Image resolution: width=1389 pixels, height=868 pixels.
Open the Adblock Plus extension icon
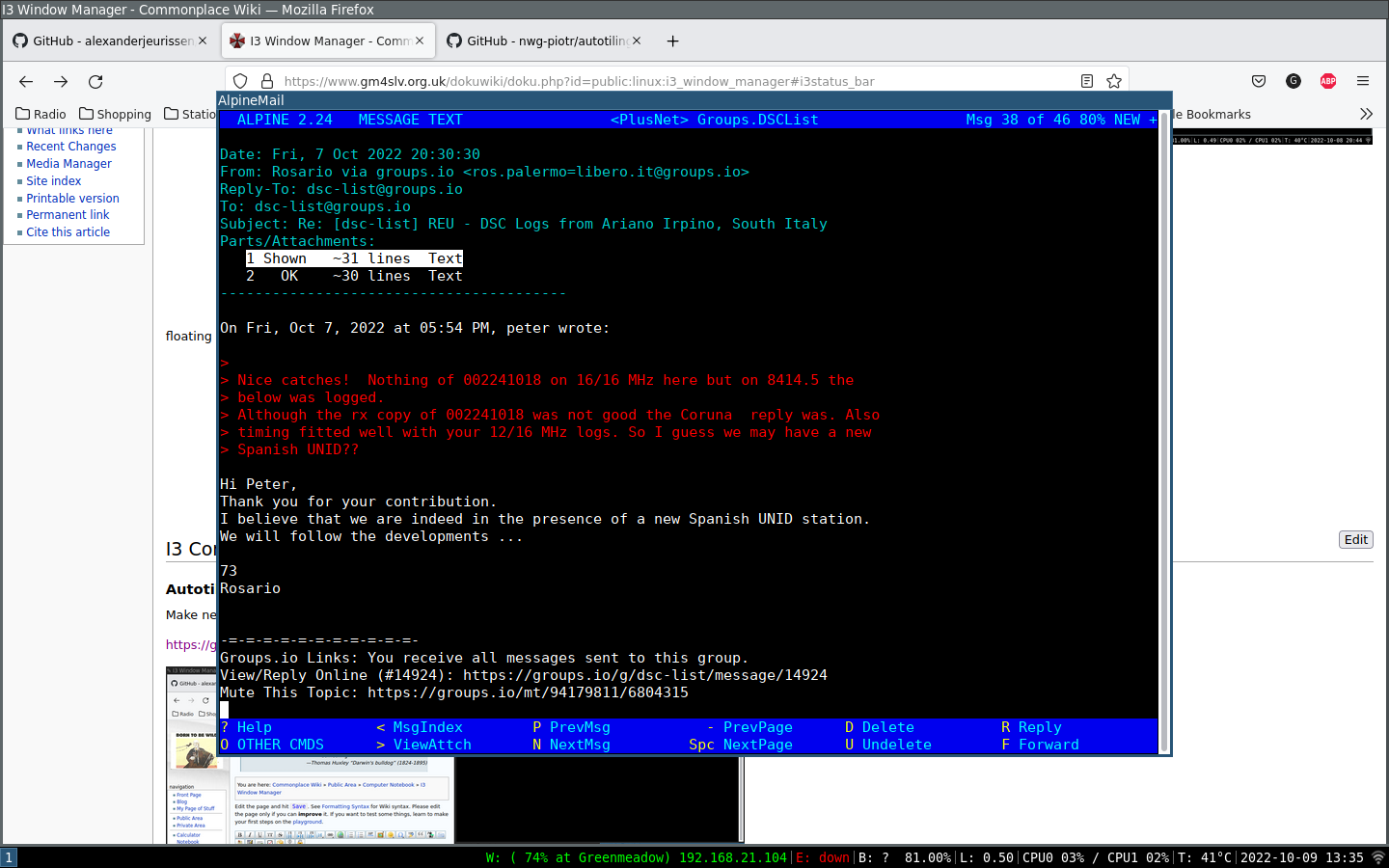(x=1327, y=81)
